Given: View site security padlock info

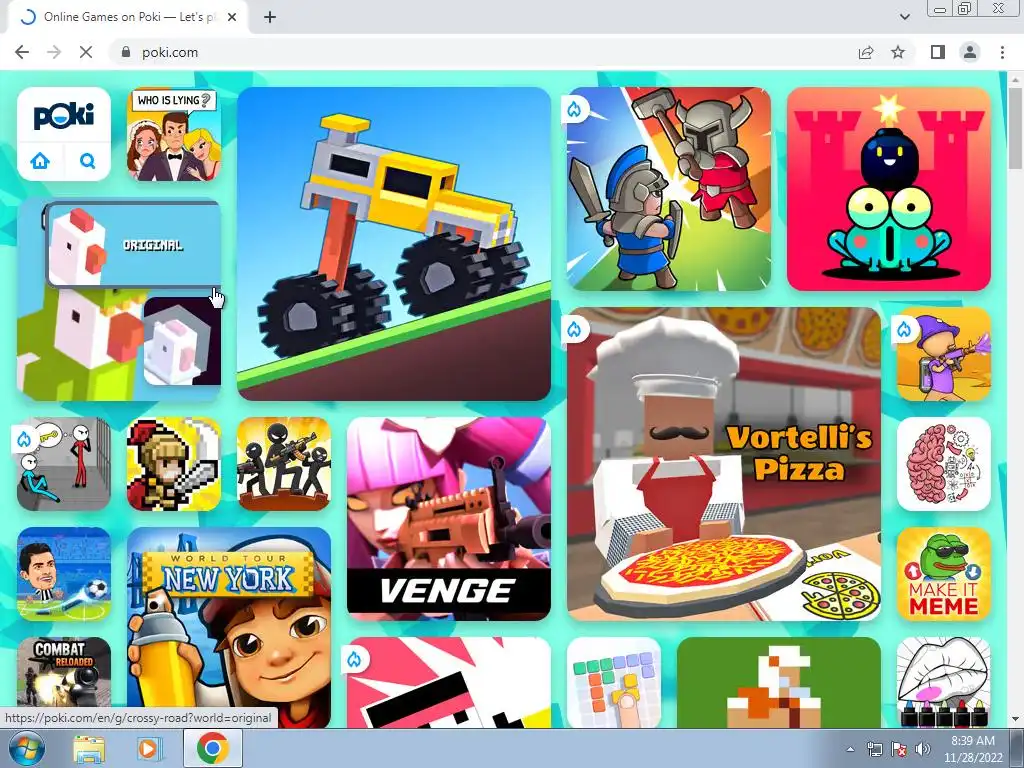Looking at the screenshot, I should tap(126, 52).
